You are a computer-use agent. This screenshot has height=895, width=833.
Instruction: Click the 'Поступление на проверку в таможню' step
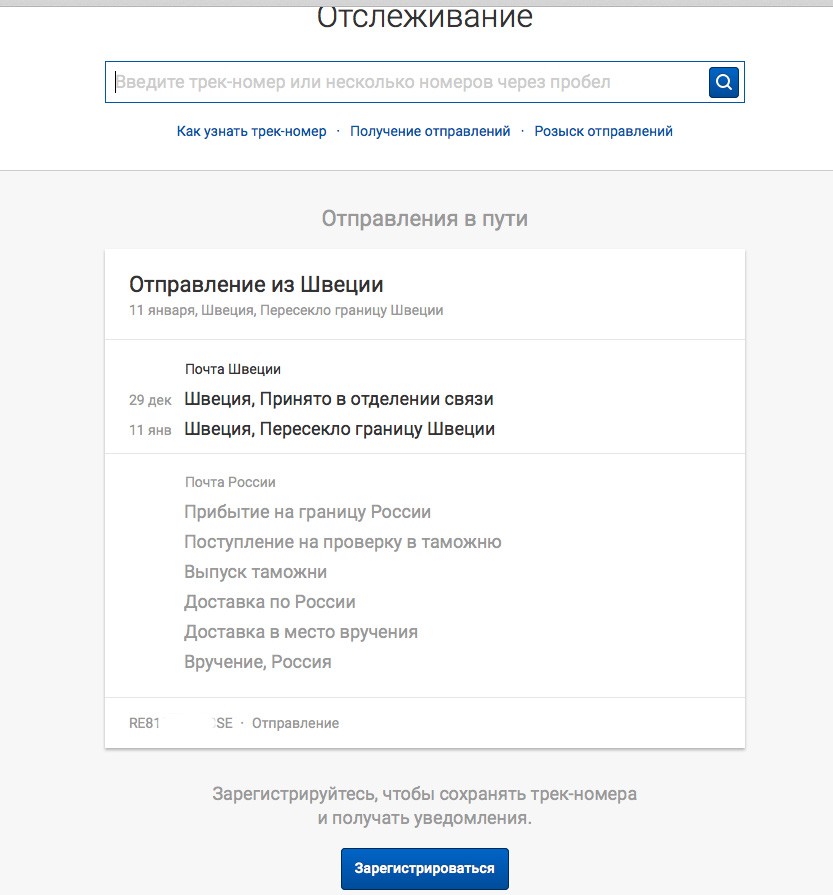tap(342, 542)
